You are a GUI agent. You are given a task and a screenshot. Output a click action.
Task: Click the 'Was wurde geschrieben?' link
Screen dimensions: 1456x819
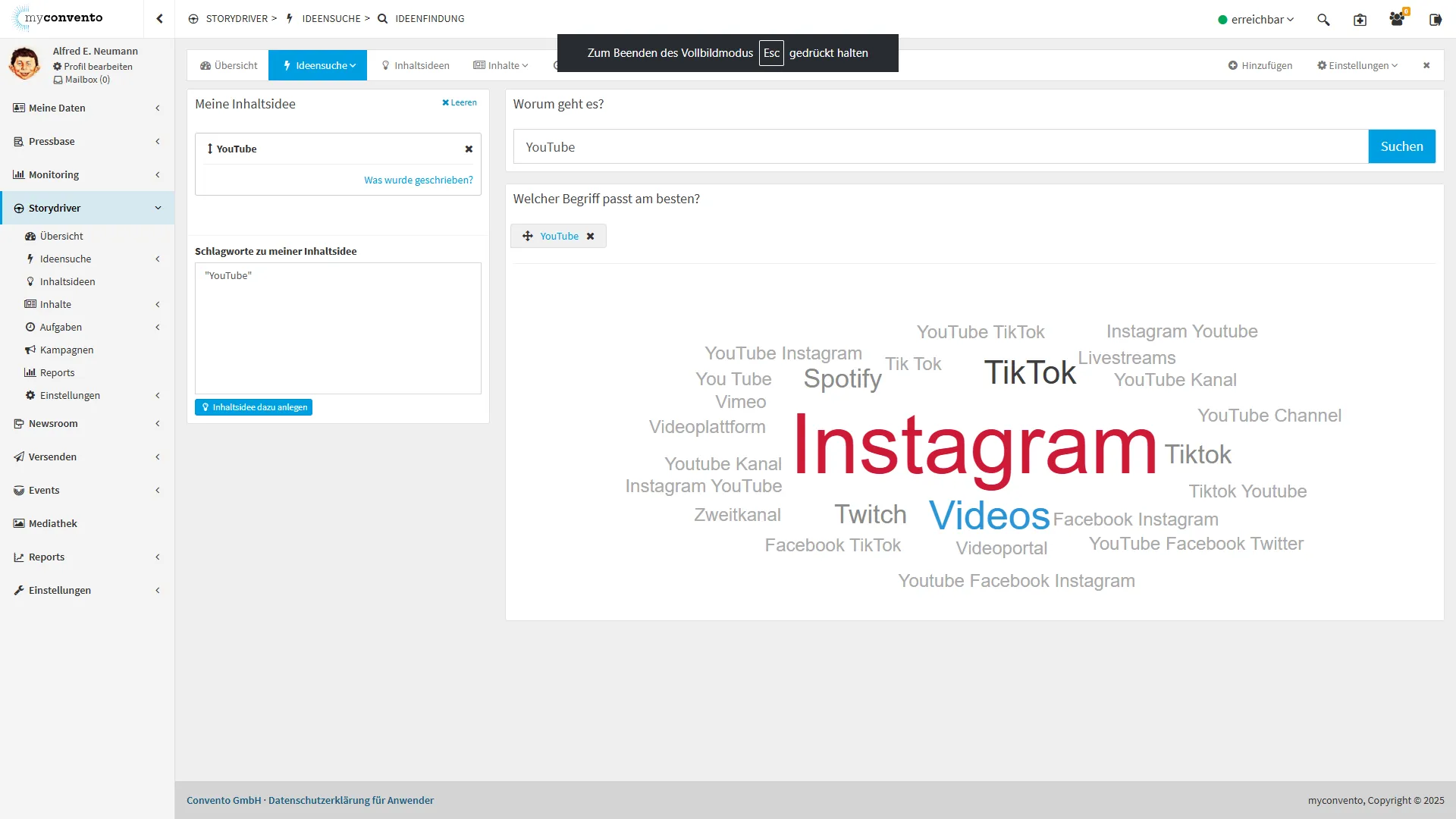tap(418, 180)
